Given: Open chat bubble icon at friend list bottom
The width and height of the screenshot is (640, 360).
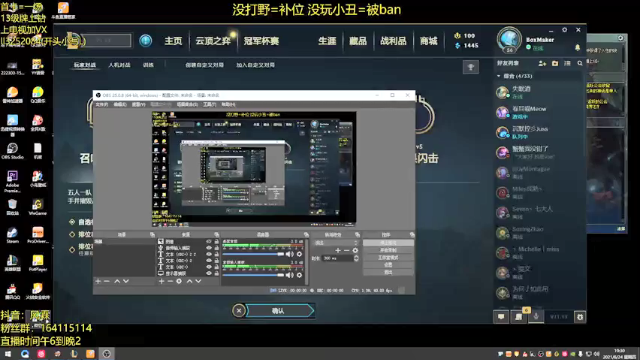Looking at the screenshot, I should [501, 317].
